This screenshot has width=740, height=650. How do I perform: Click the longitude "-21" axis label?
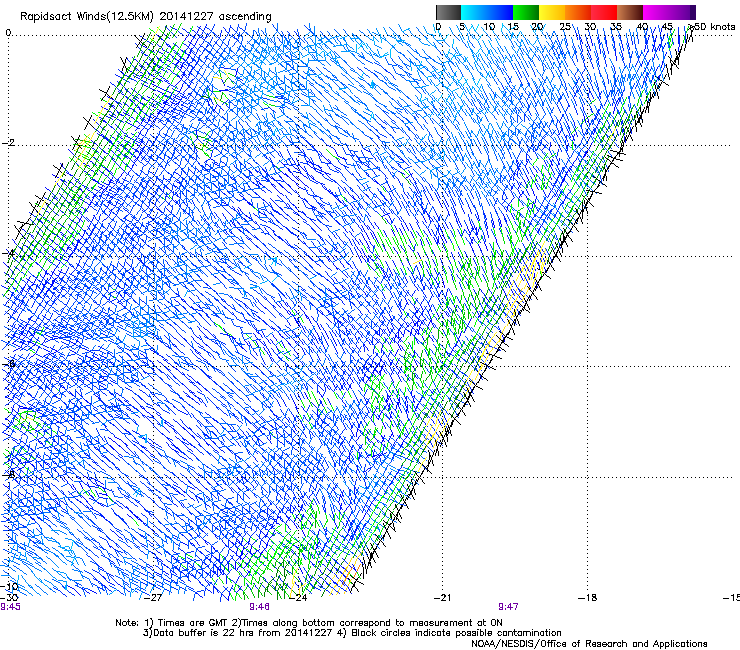[443, 598]
